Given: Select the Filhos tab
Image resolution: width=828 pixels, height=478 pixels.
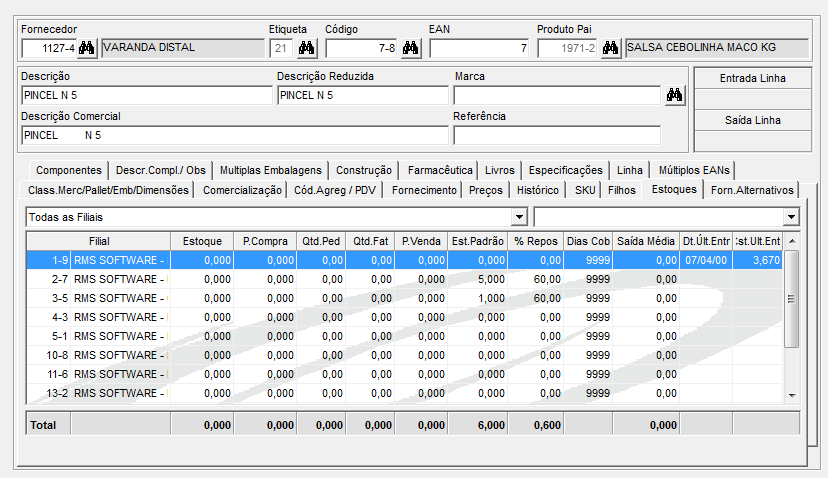Looking at the screenshot, I should (x=622, y=190).
